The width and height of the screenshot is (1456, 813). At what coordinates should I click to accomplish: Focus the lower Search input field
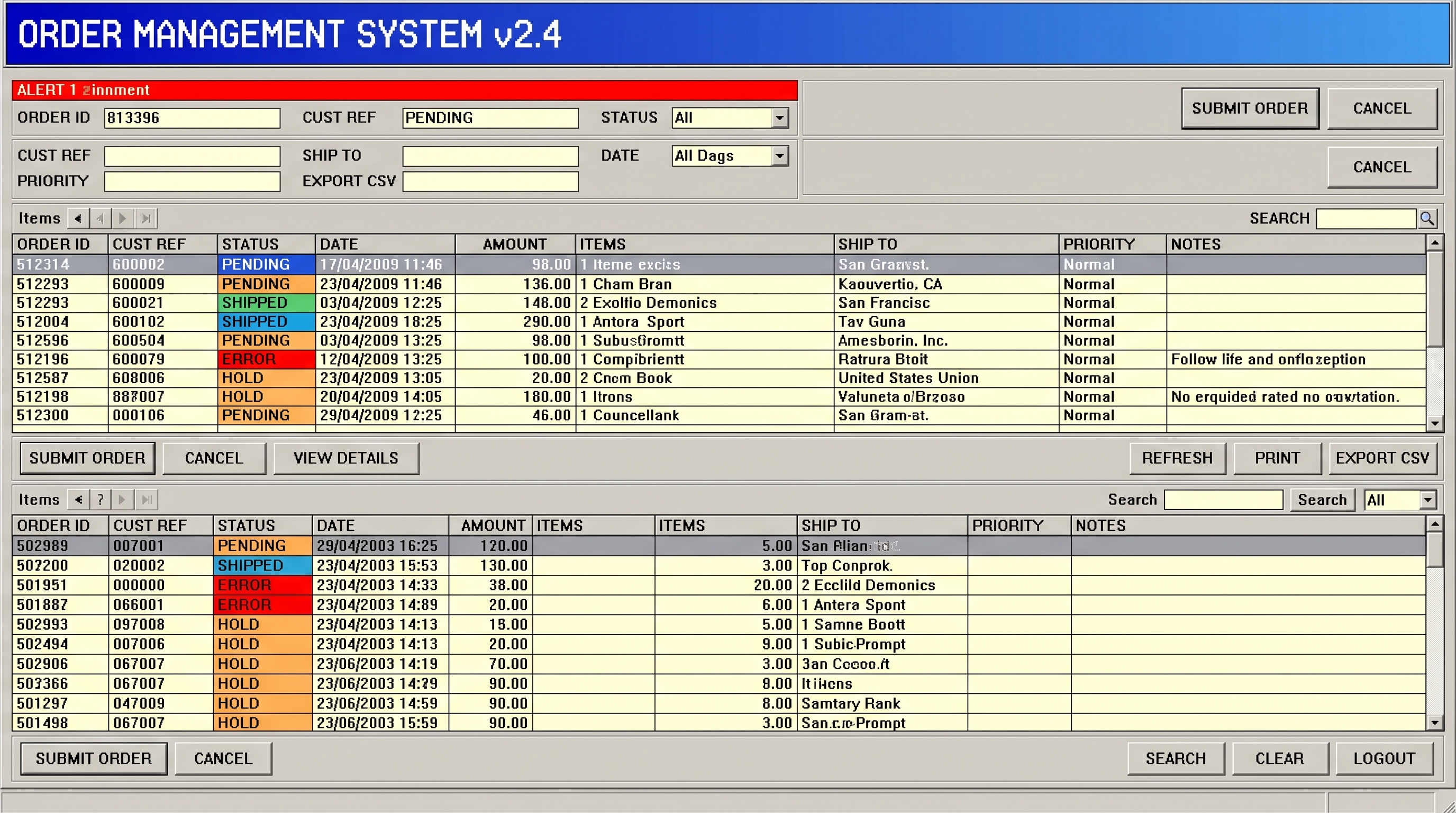tap(1224, 500)
